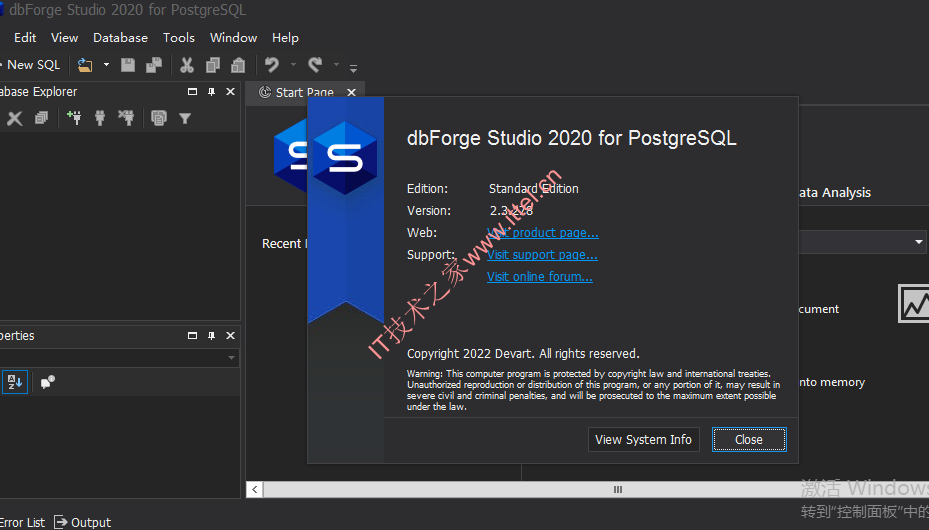This screenshot has height=530, width=929.
Task: Open the Visit product page link
Action: 542,233
